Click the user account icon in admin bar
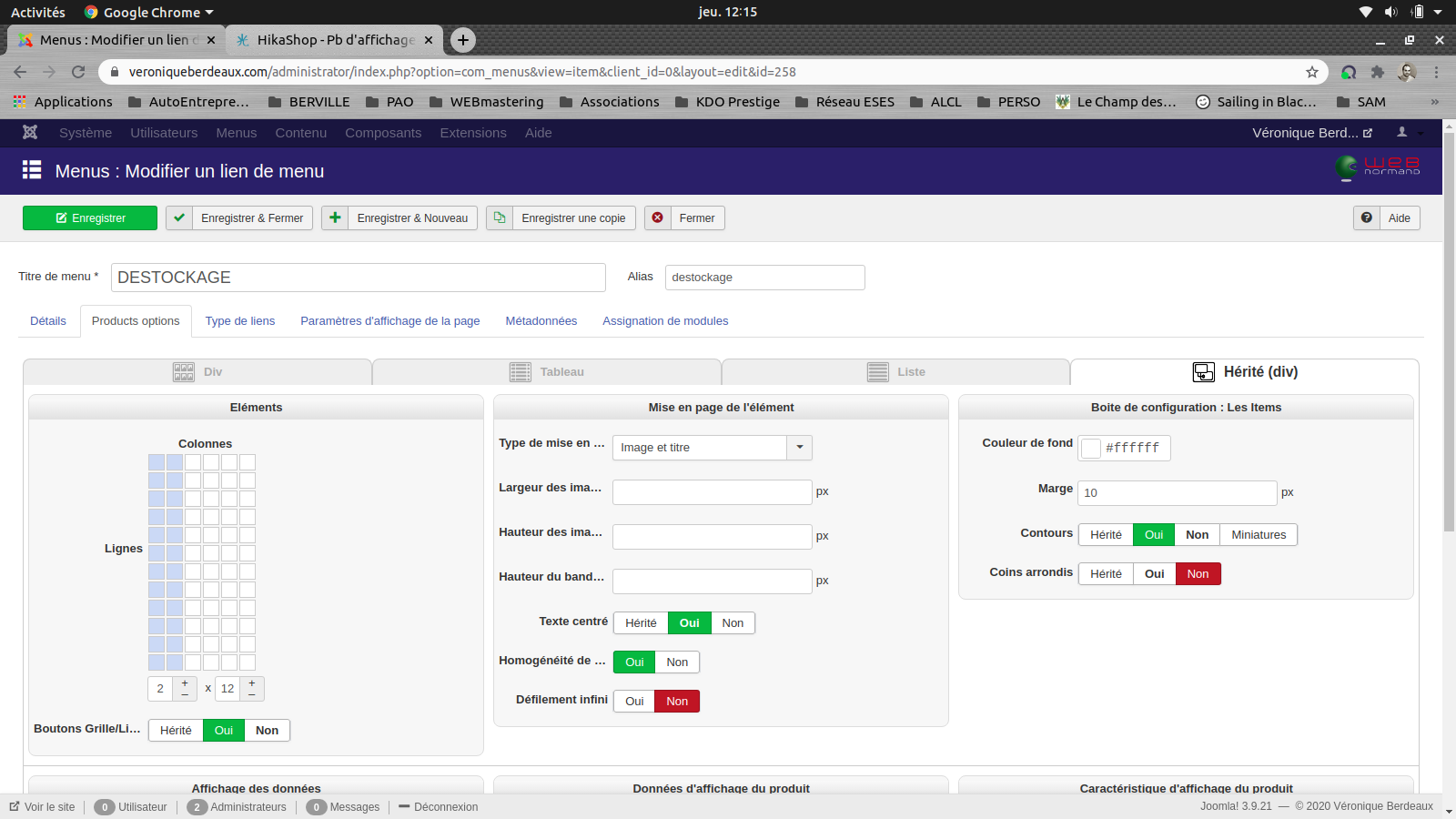Image resolution: width=1456 pixels, height=819 pixels. [x=1402, y=133]
